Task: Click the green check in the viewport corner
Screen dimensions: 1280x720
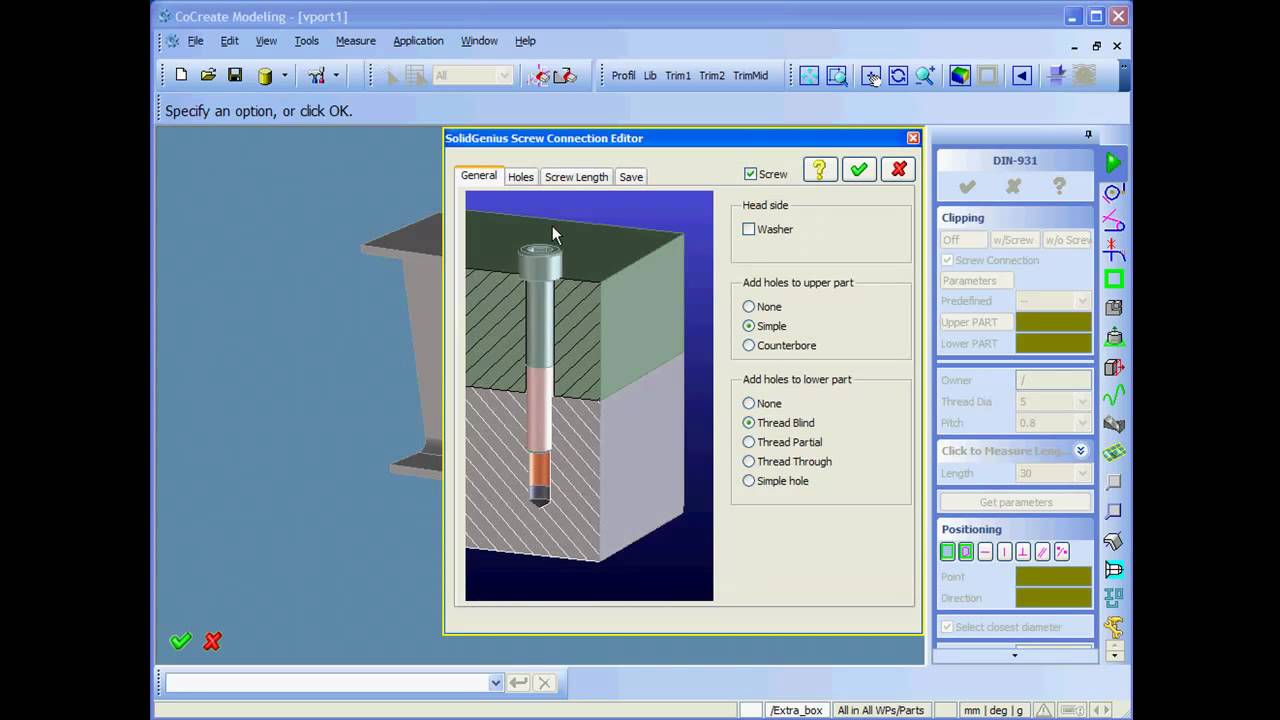Action: point(180,642)
